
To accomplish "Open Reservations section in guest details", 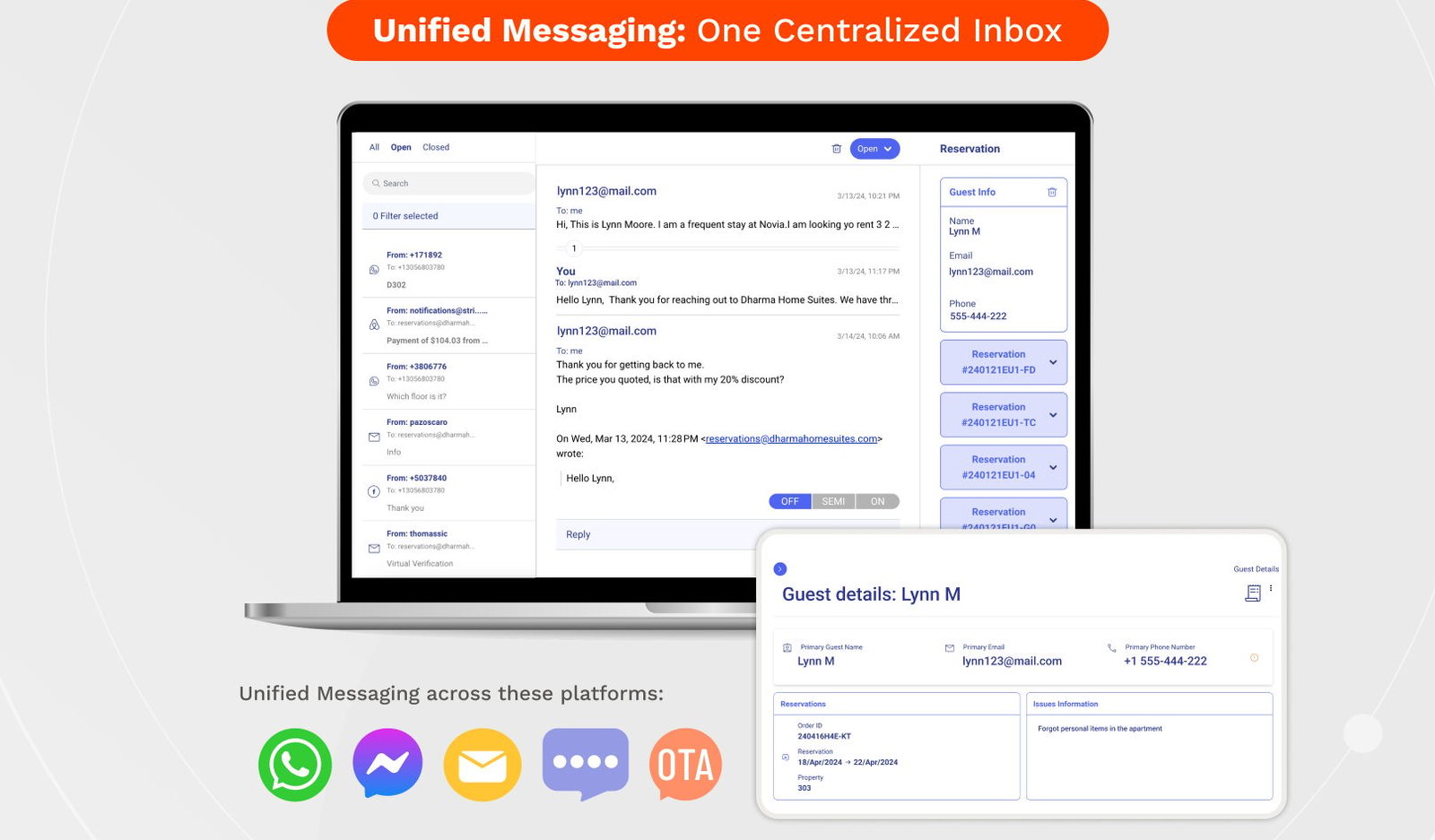I will pos(897,704).
